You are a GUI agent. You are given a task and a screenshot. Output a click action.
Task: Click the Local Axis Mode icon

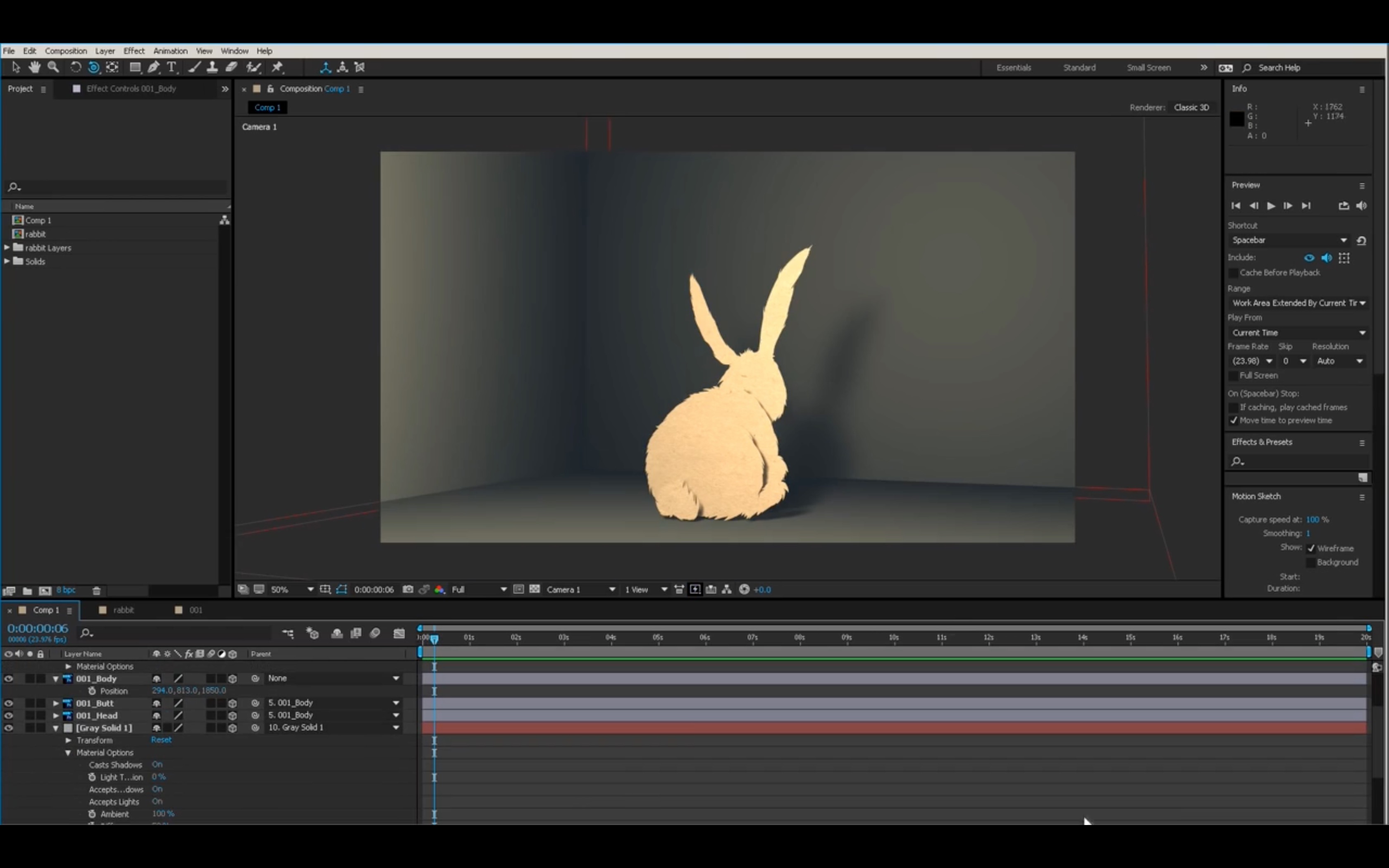point(325,67)
